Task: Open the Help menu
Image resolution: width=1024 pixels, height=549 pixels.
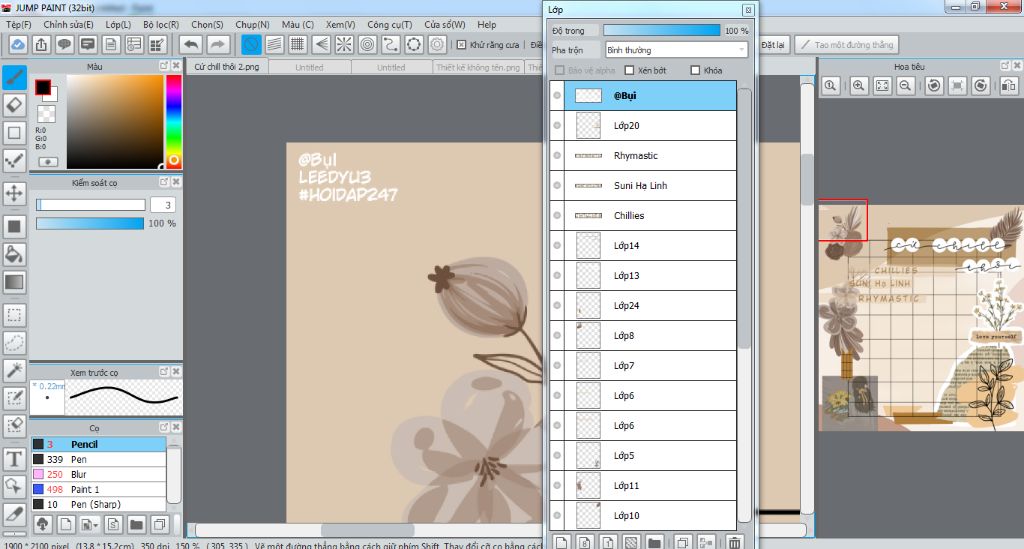Action: point(487,24)
